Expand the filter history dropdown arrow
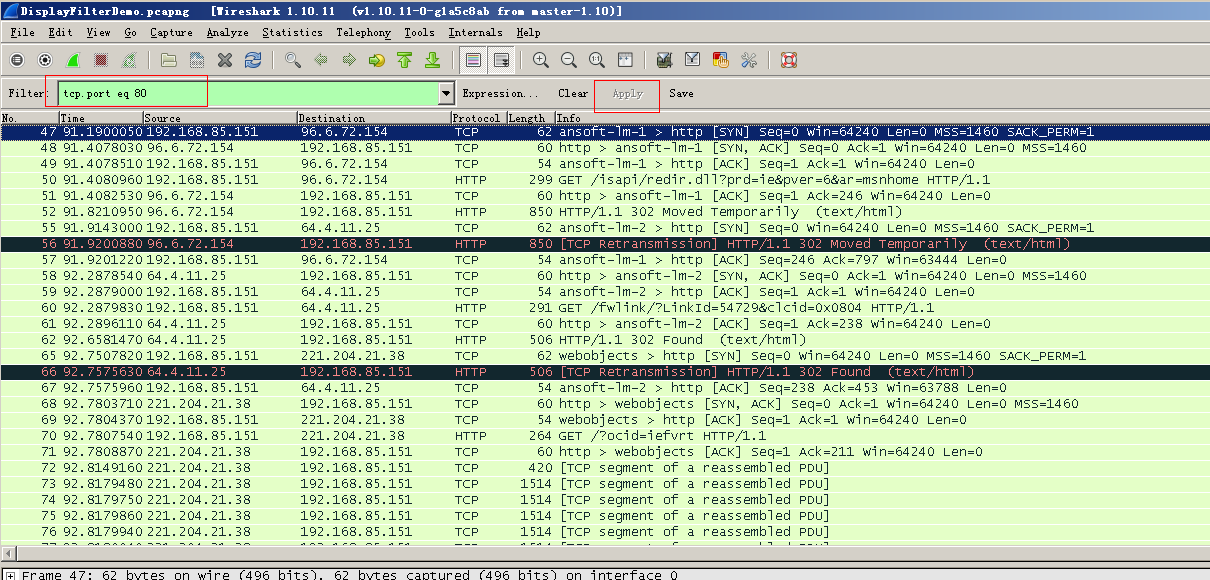The image size is (1210, 580). point(447,93)
